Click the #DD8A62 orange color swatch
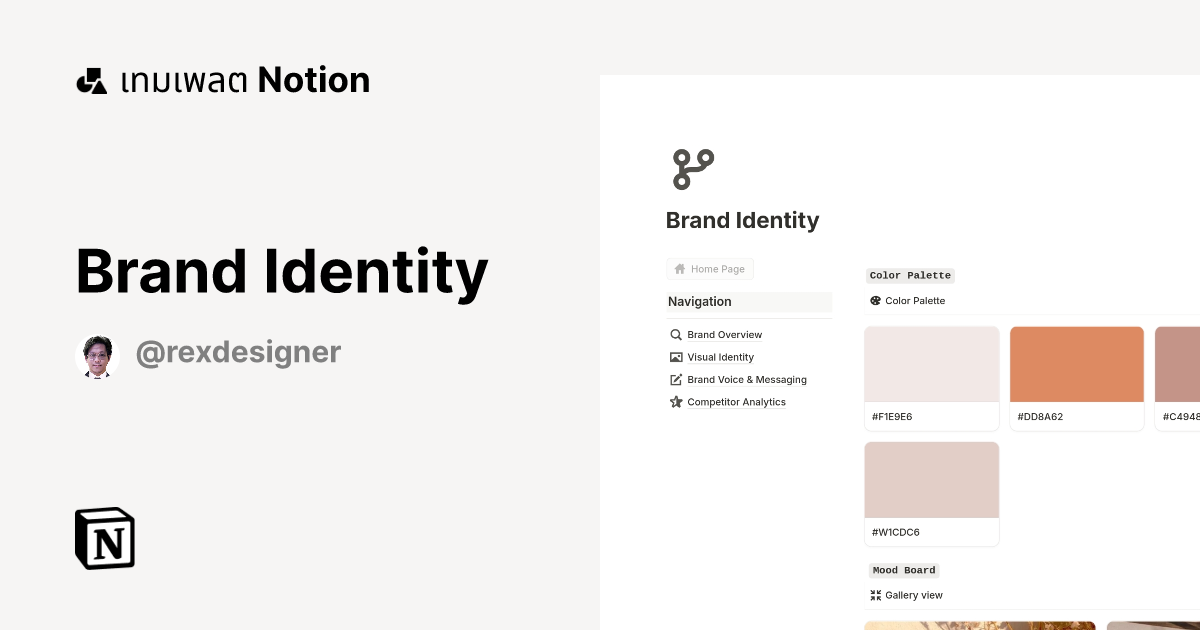Screen dimensions: 1200x630 click(x=1076, y=364)
